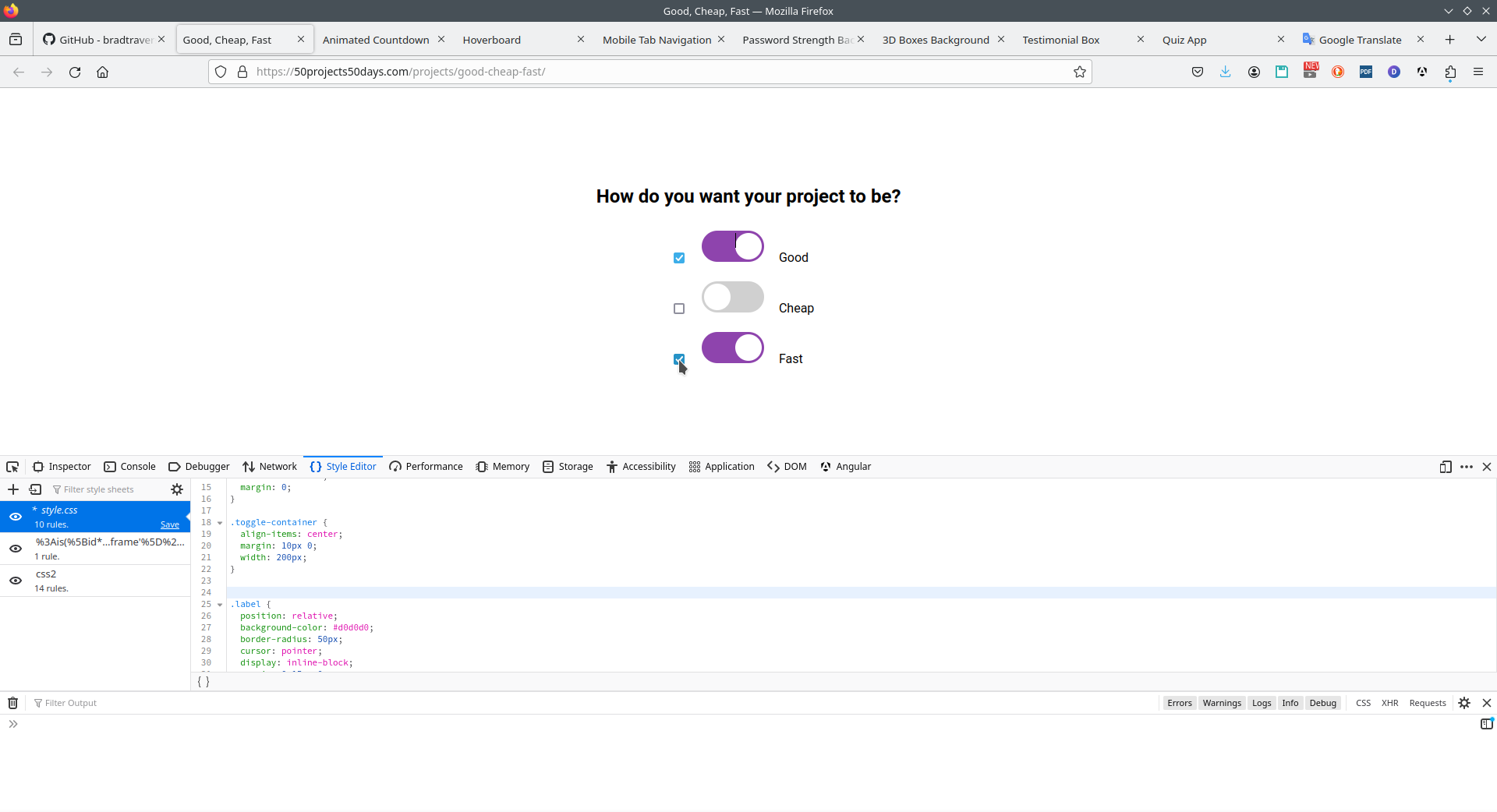
Task: Toggle the console sidebar editor icon
Action: (x=1487, y=724)
